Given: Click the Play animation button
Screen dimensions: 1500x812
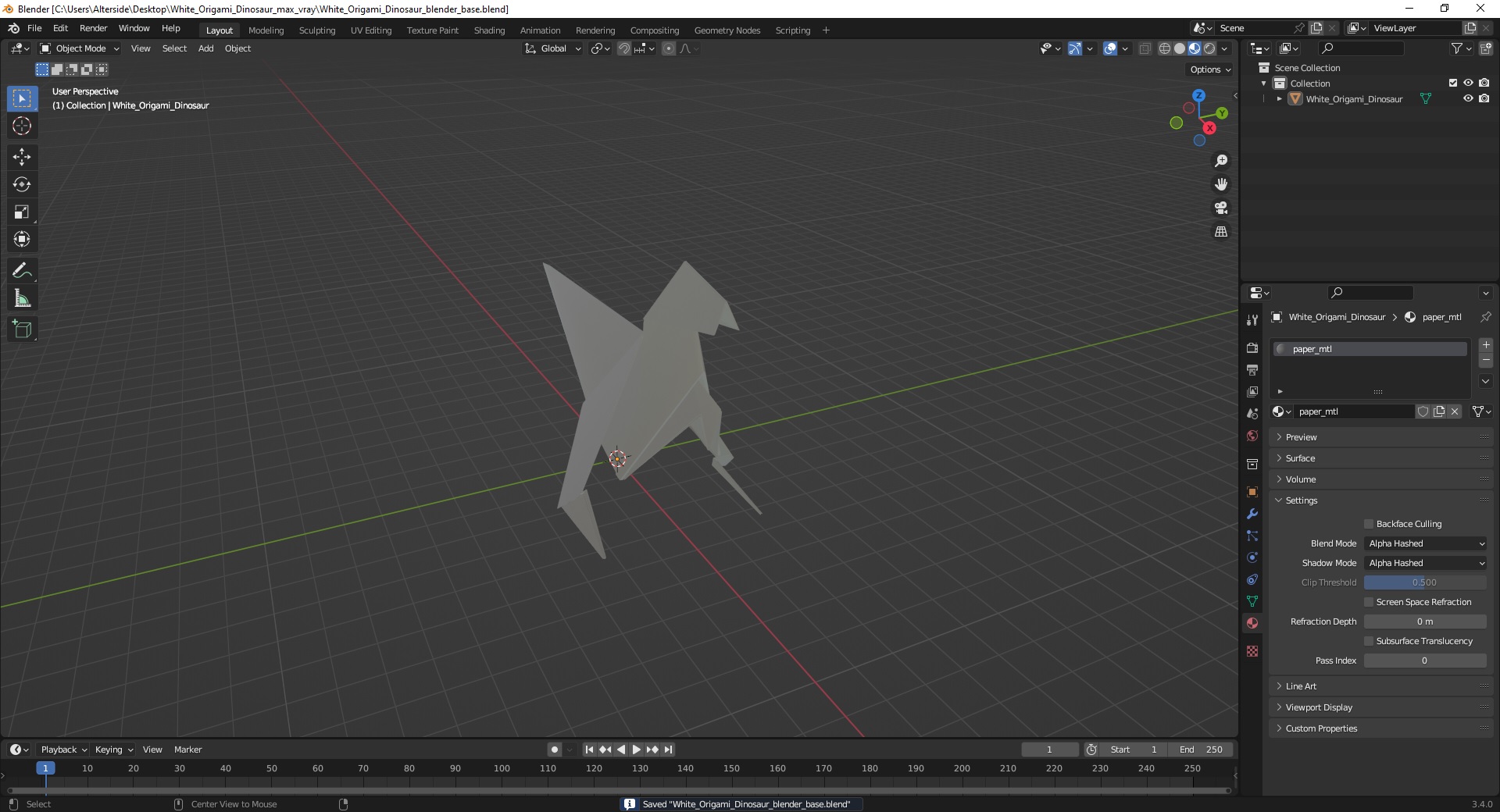Looking at the screenshot, I should pos(637,750).
